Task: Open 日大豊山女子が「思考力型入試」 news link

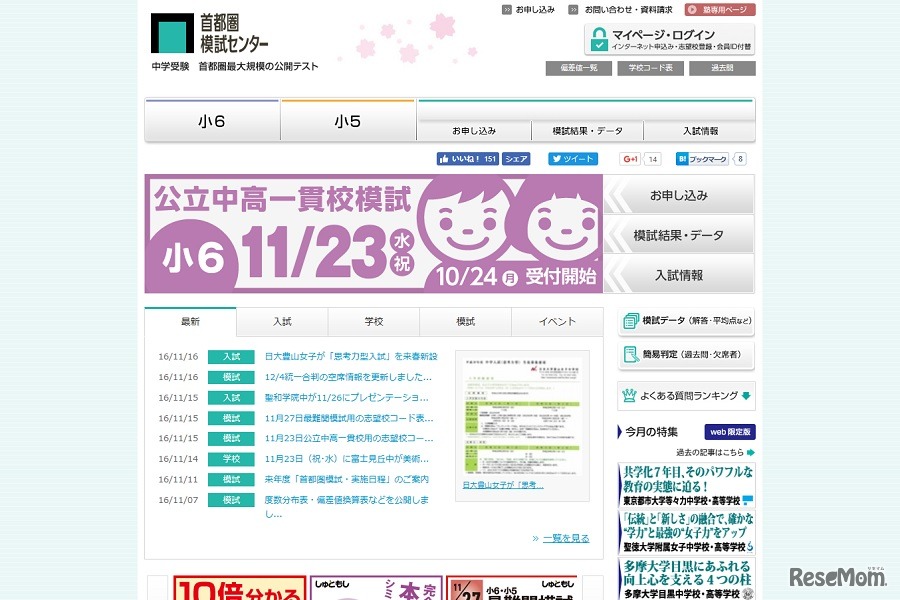Action: coord(351,357)
